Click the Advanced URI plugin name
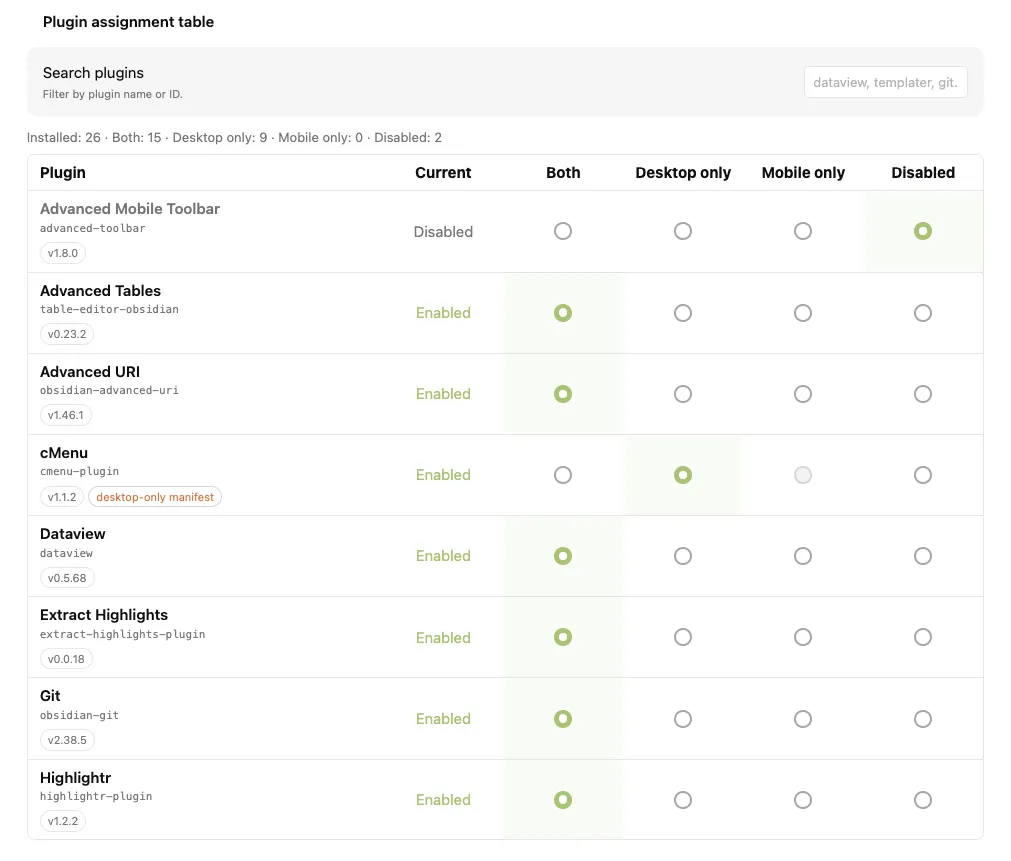The width and height of the screenshot is (1011, 861). coord(90,372)
